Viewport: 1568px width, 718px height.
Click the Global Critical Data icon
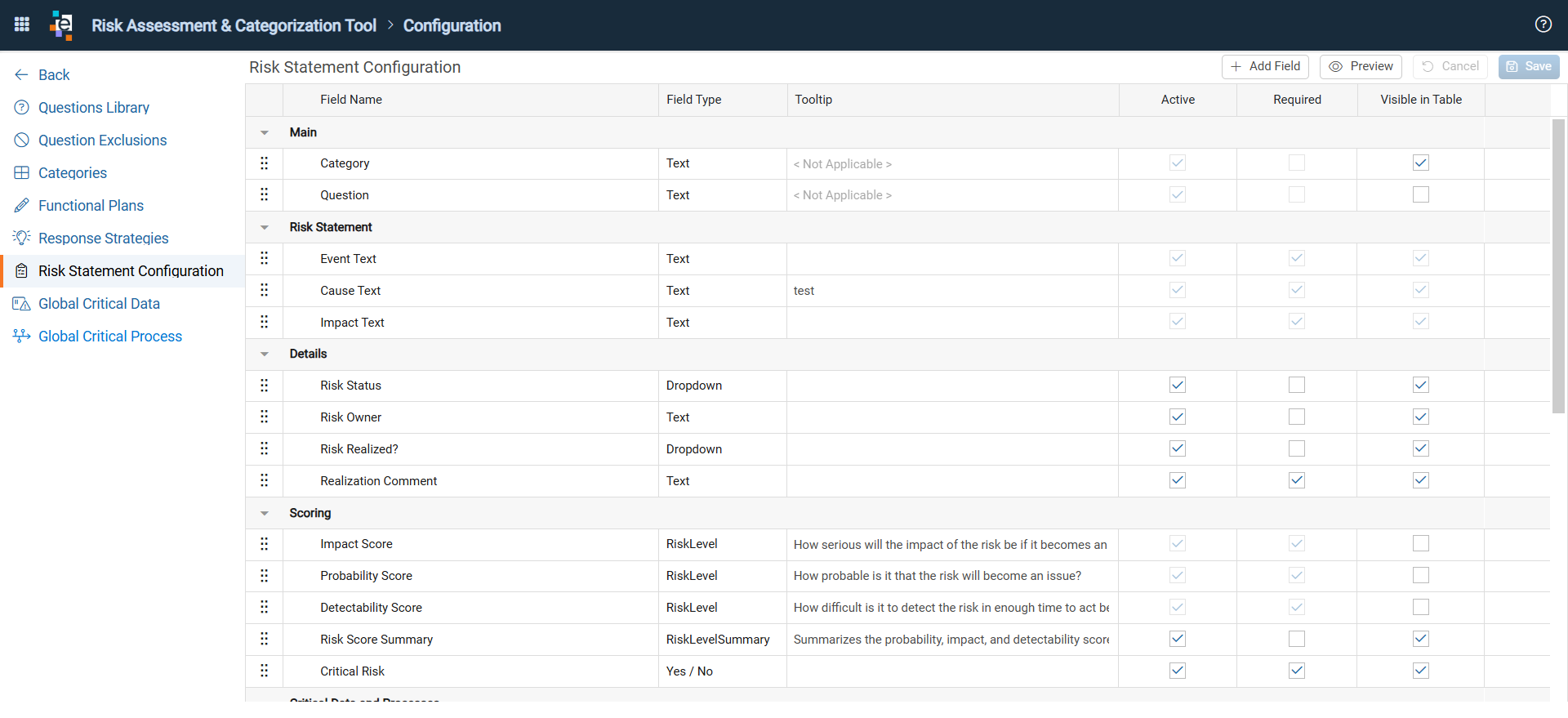(x=22, y=304)
